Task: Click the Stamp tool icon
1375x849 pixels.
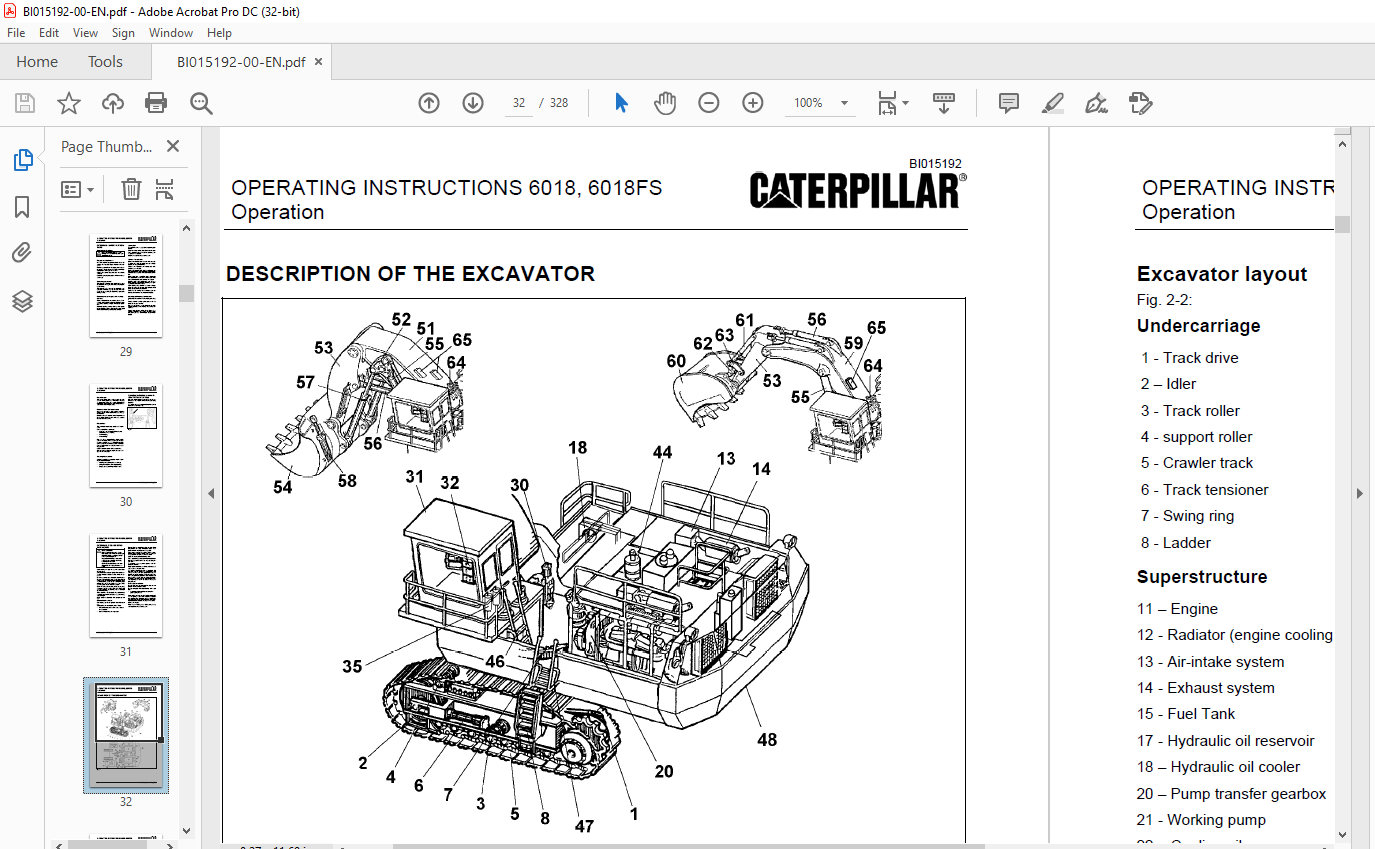Action: coord(1140,103)
